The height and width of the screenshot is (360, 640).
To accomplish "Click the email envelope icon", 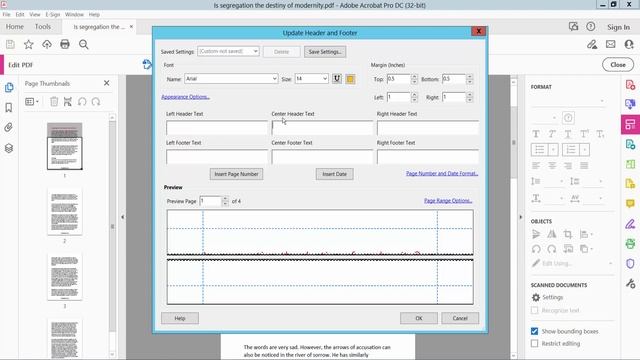I will pos(611,44).
